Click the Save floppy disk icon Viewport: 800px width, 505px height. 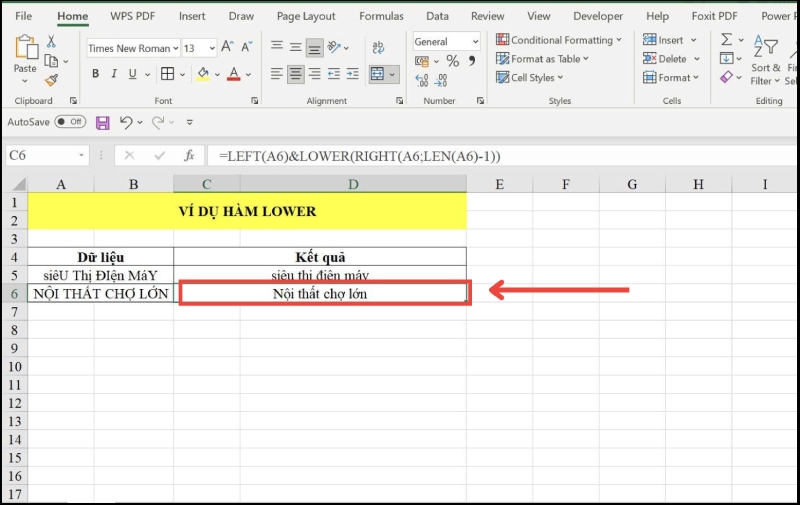103,122
